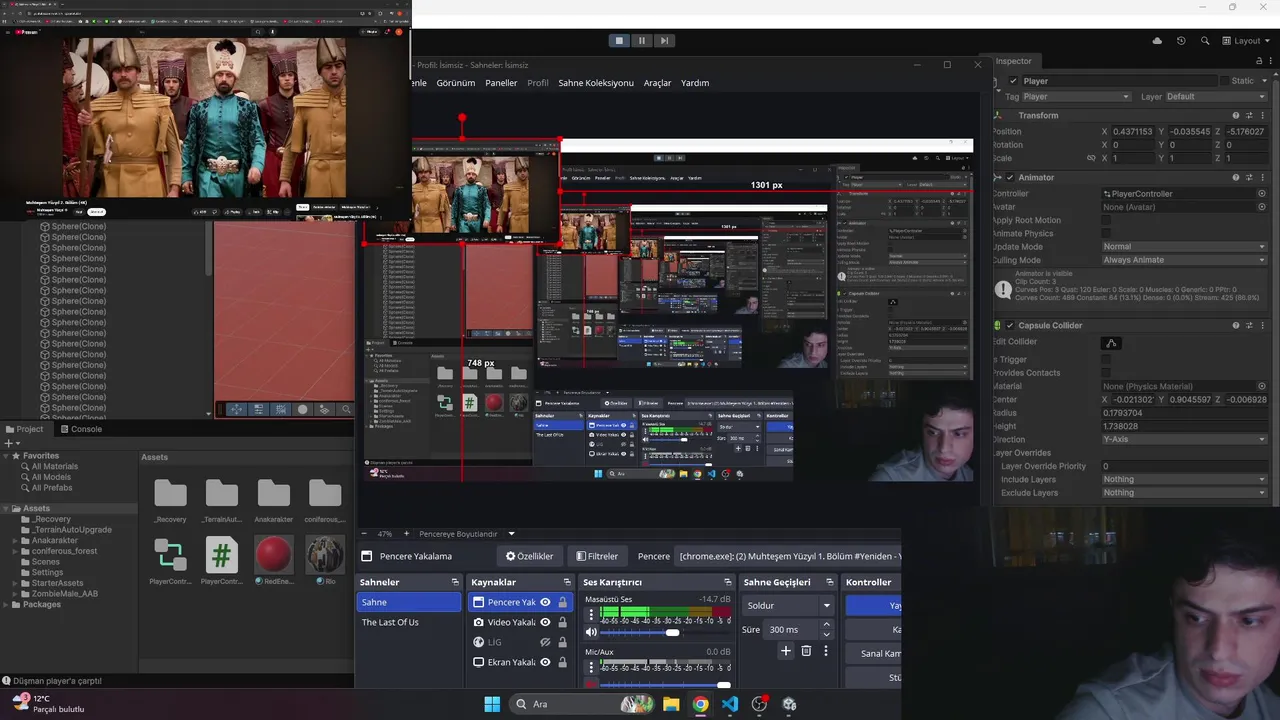Click Unity's Play button in the top toolbar

tap(619, 41)
